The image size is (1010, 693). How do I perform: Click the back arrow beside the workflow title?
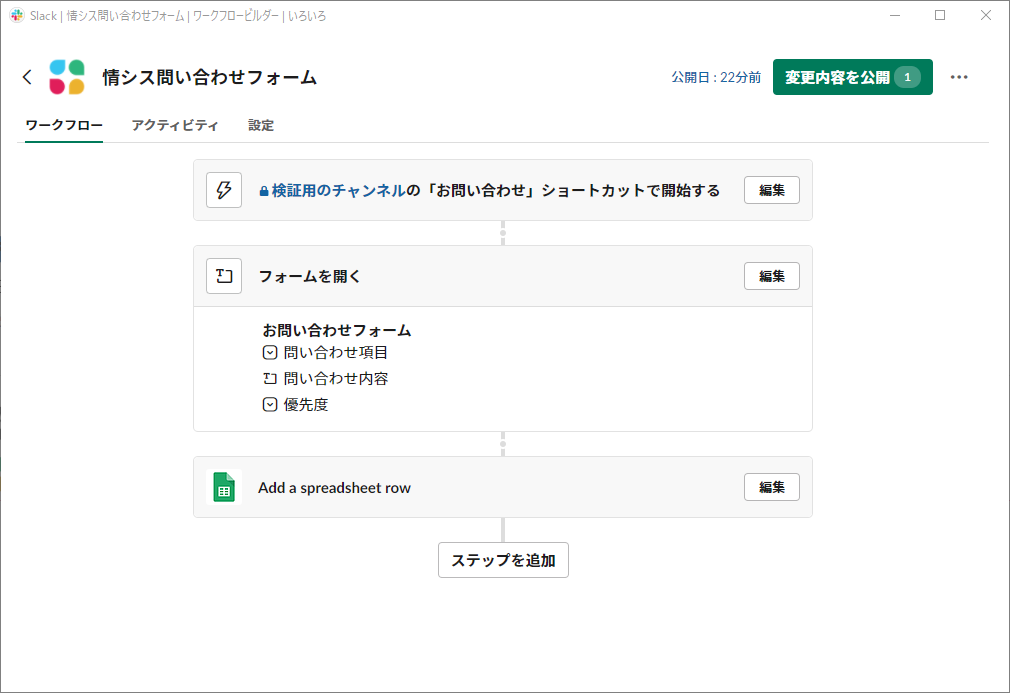27,77
